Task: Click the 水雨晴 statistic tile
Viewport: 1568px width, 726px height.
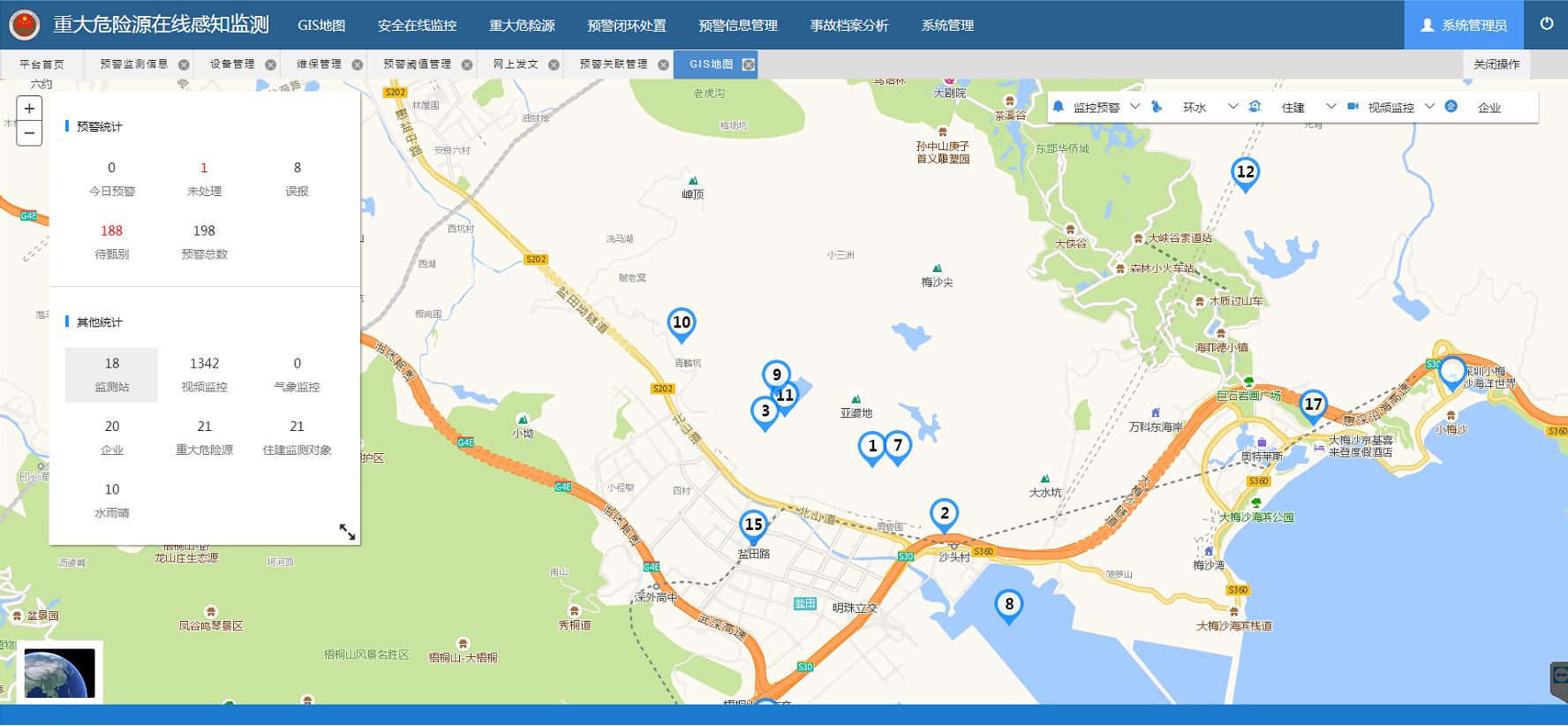Action: 112,500
